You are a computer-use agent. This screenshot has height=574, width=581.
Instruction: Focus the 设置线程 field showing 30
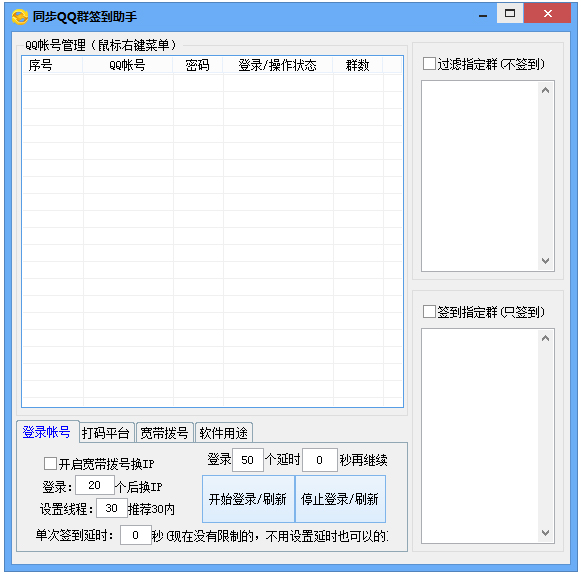click(x=112, y=508)
